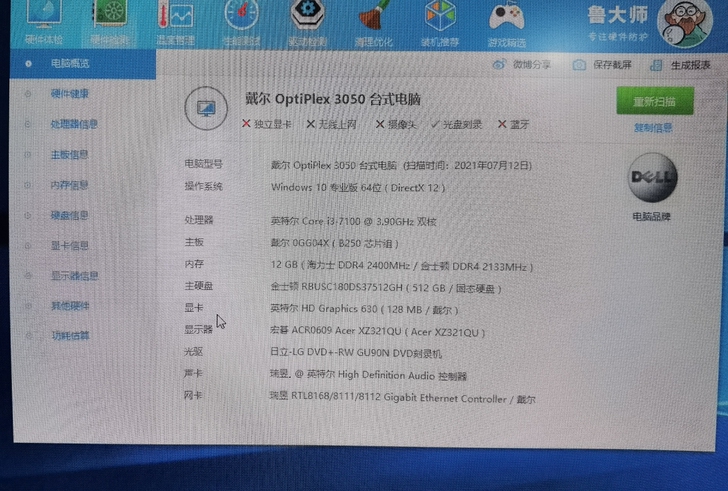Select the 电脑概览 sidebar tab
Viewport: 728px width, 491px height.
point(83,64)
